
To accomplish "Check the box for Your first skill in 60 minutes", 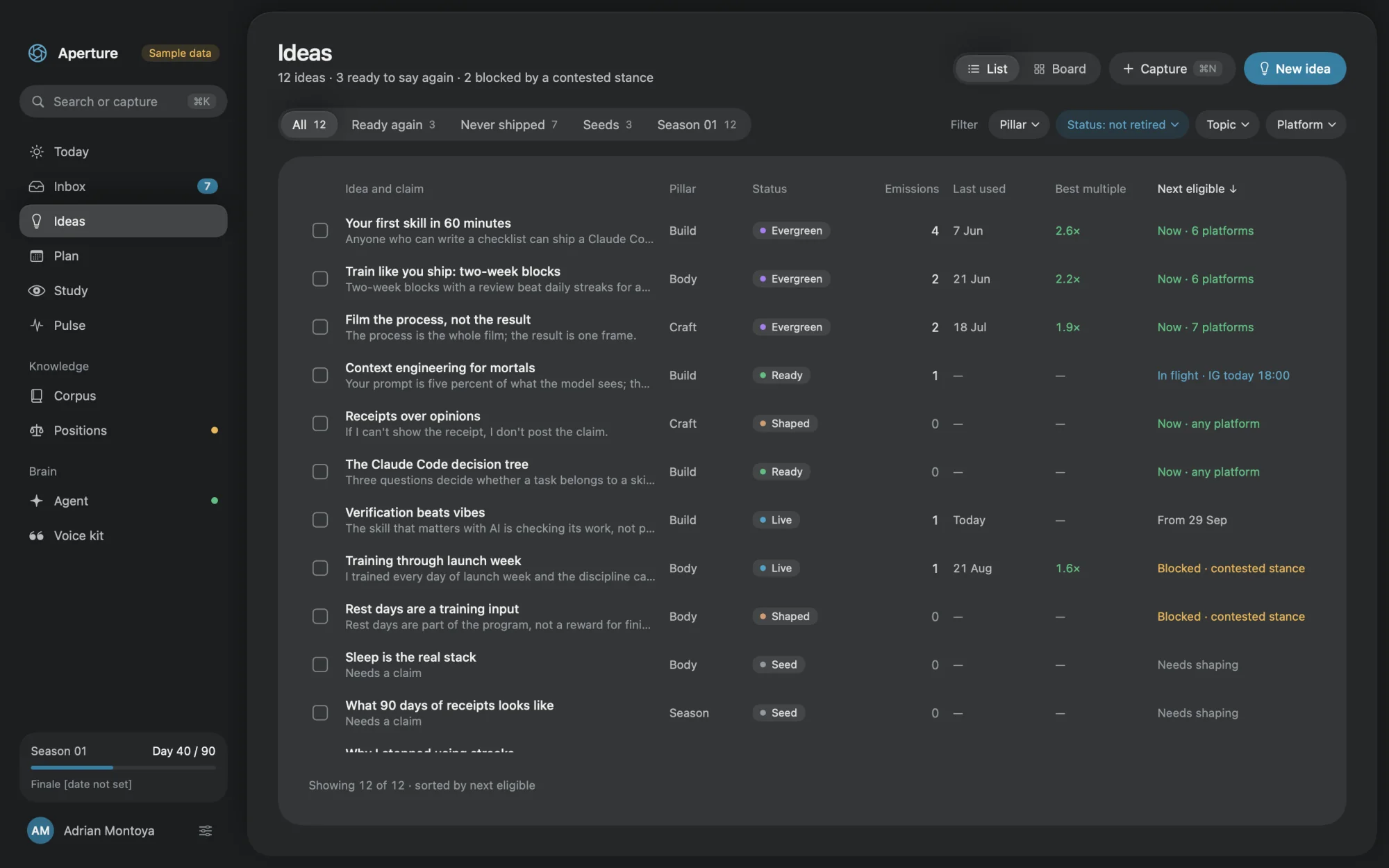I will click(x=320, y=231).
